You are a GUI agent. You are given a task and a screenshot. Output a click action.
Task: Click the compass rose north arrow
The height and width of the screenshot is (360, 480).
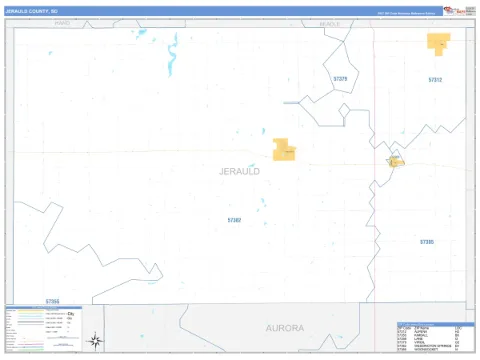[x=95, y=341]
